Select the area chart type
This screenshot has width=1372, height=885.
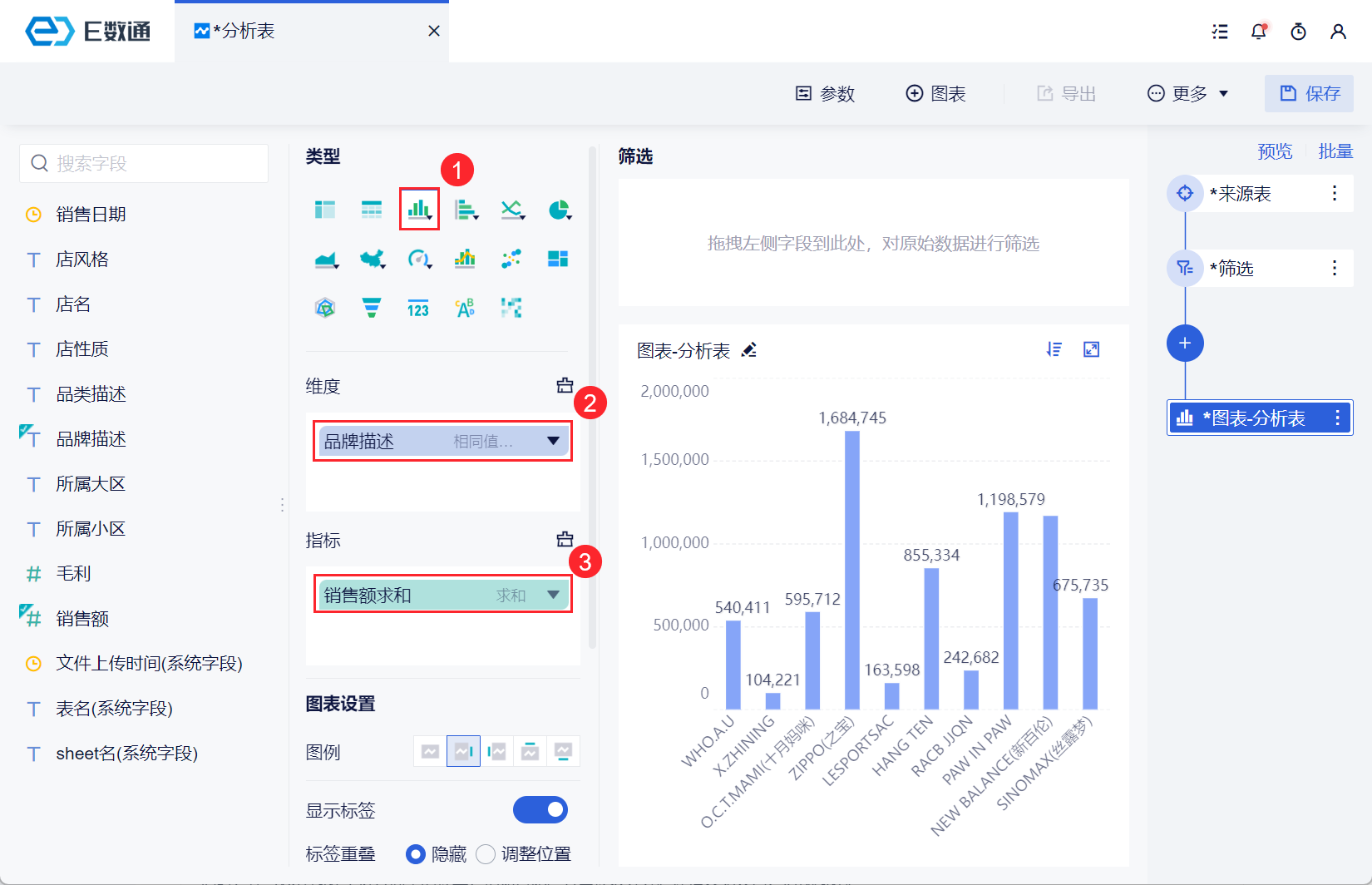click(x=327, y=260)
